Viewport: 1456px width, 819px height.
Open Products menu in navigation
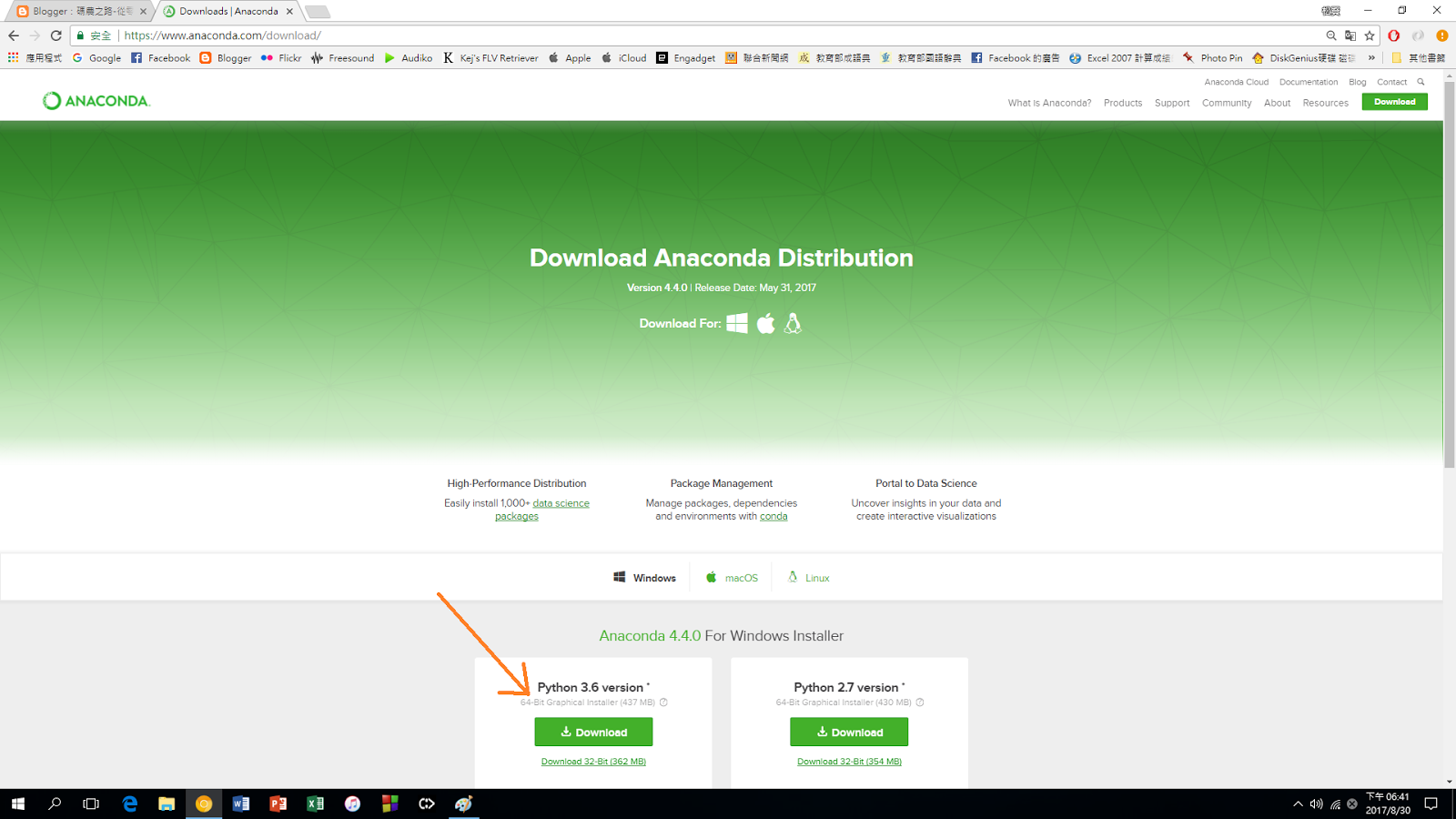coord(1123,103)
